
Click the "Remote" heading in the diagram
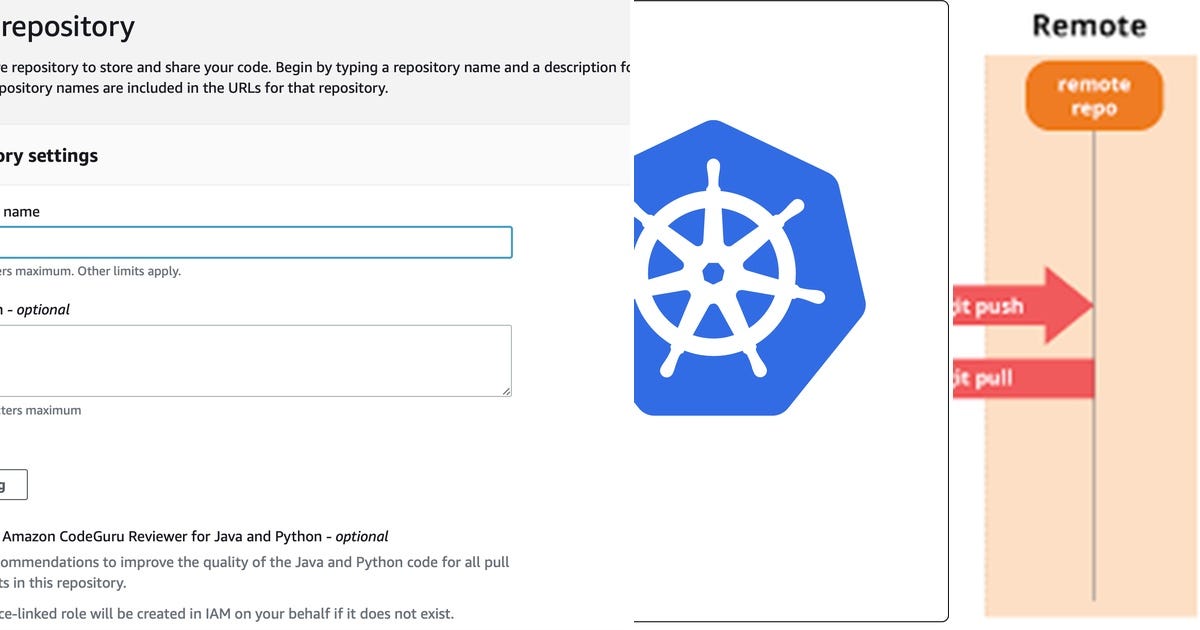pyautogui.click(x=1088, y=25)
